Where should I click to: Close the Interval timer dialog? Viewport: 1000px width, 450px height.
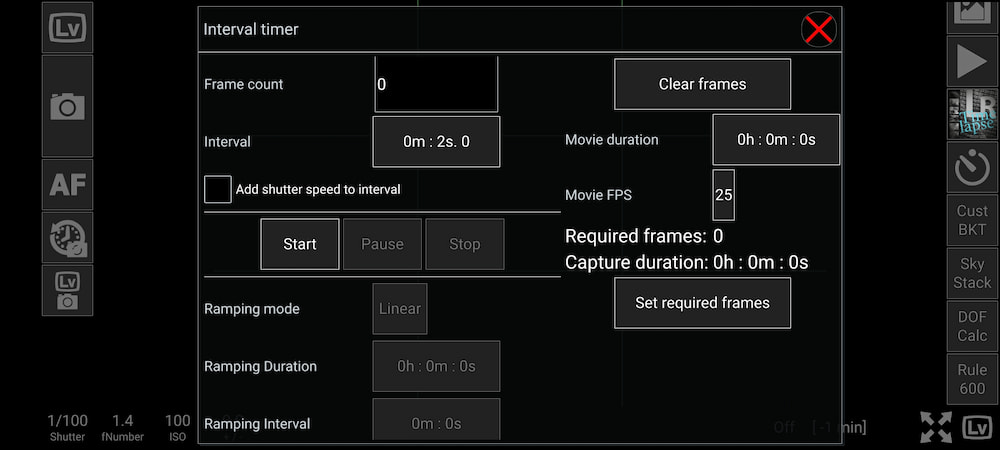[819, 30]
